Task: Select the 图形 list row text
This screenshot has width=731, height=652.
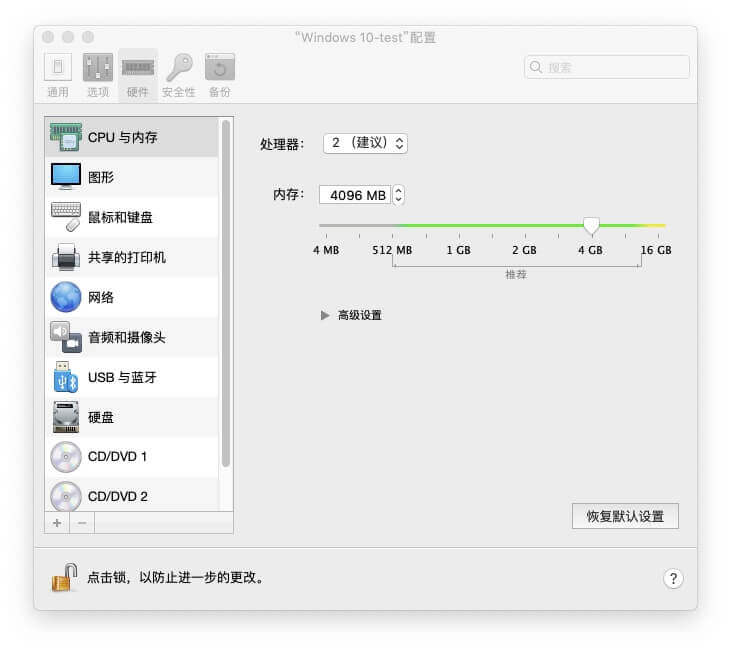Action: 101,178
